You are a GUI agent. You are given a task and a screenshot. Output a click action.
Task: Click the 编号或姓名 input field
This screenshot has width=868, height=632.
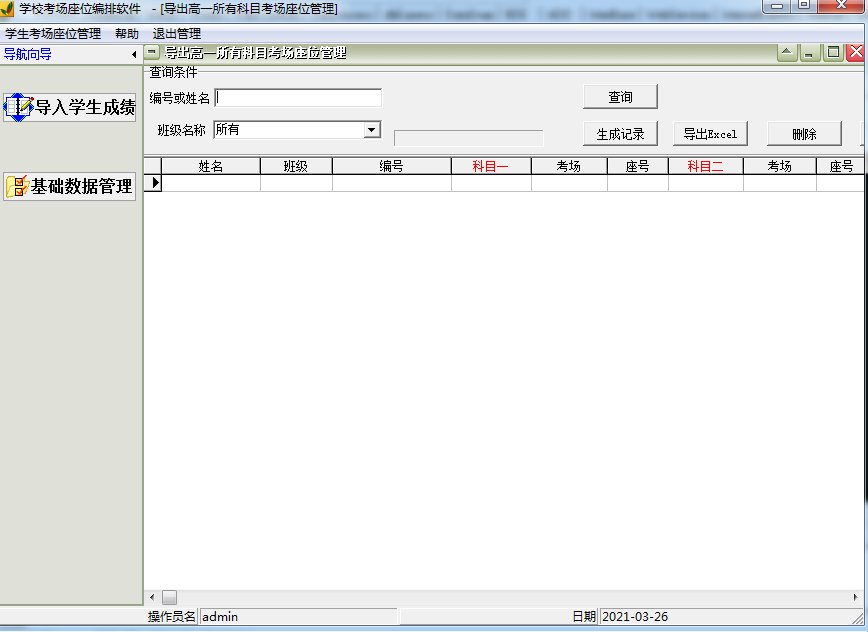point(298,98)
